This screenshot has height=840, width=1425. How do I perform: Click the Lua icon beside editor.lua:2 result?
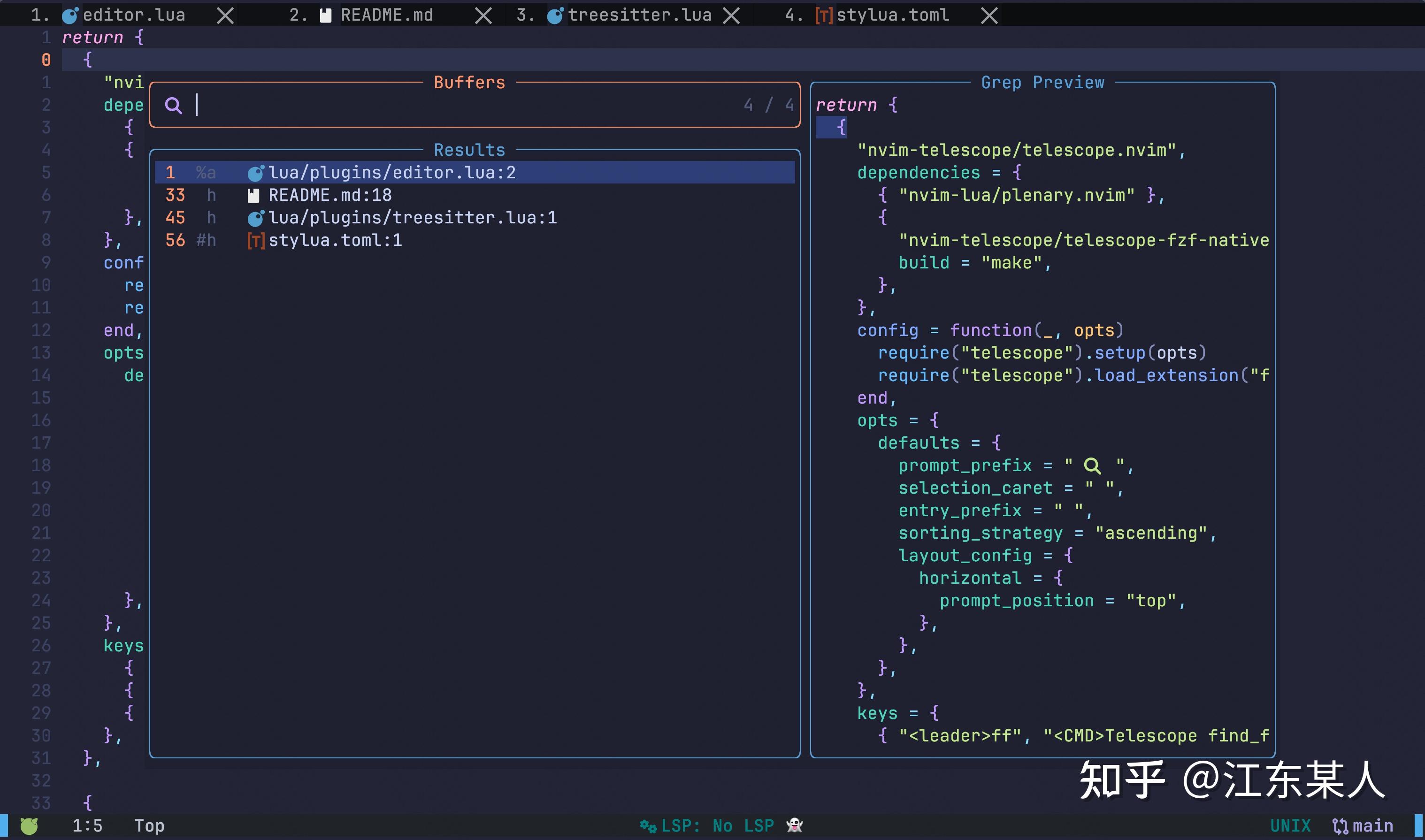coord(256,172)
